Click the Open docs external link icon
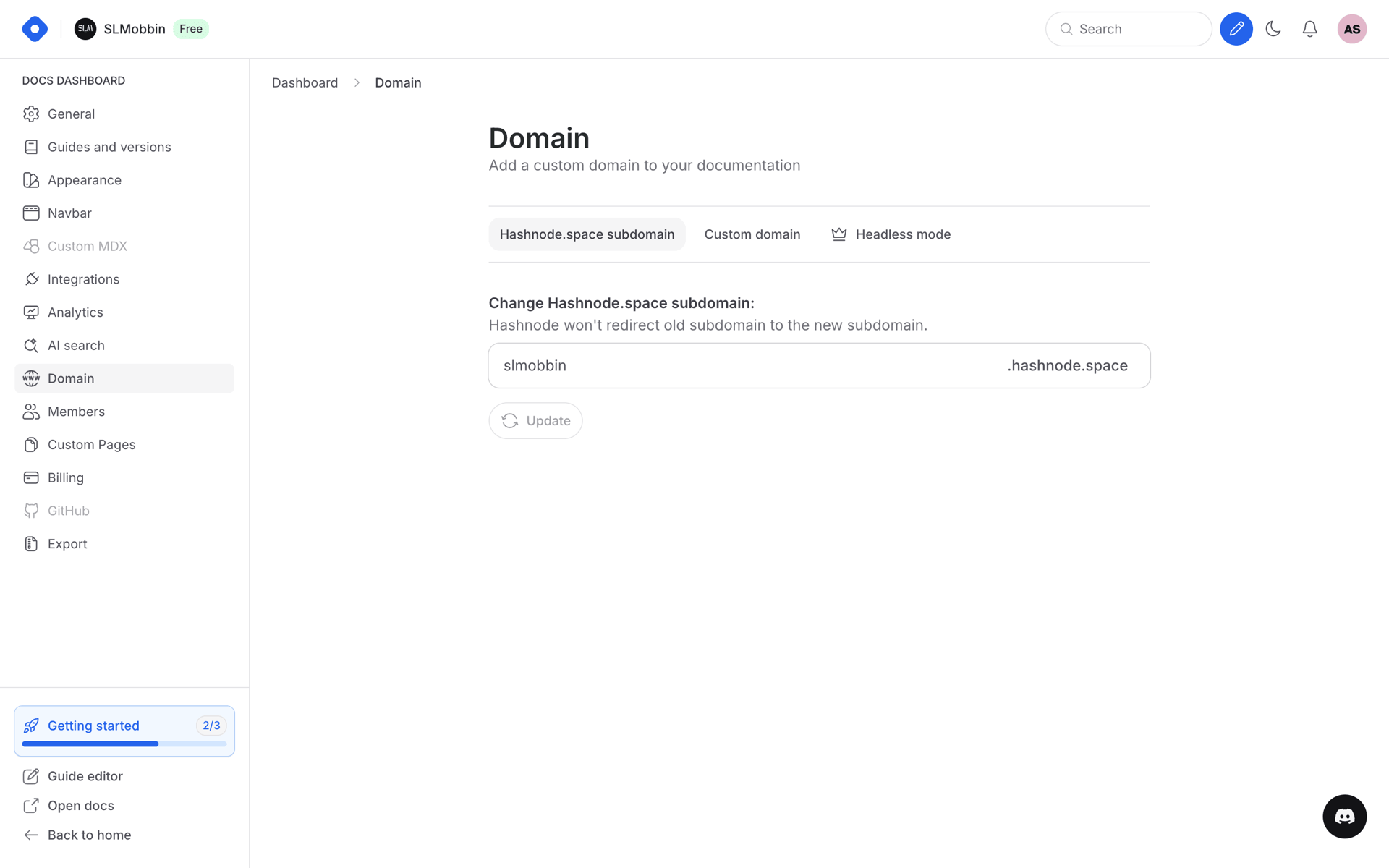This screenshot has height=868, width=1389. tap(31, 806)
